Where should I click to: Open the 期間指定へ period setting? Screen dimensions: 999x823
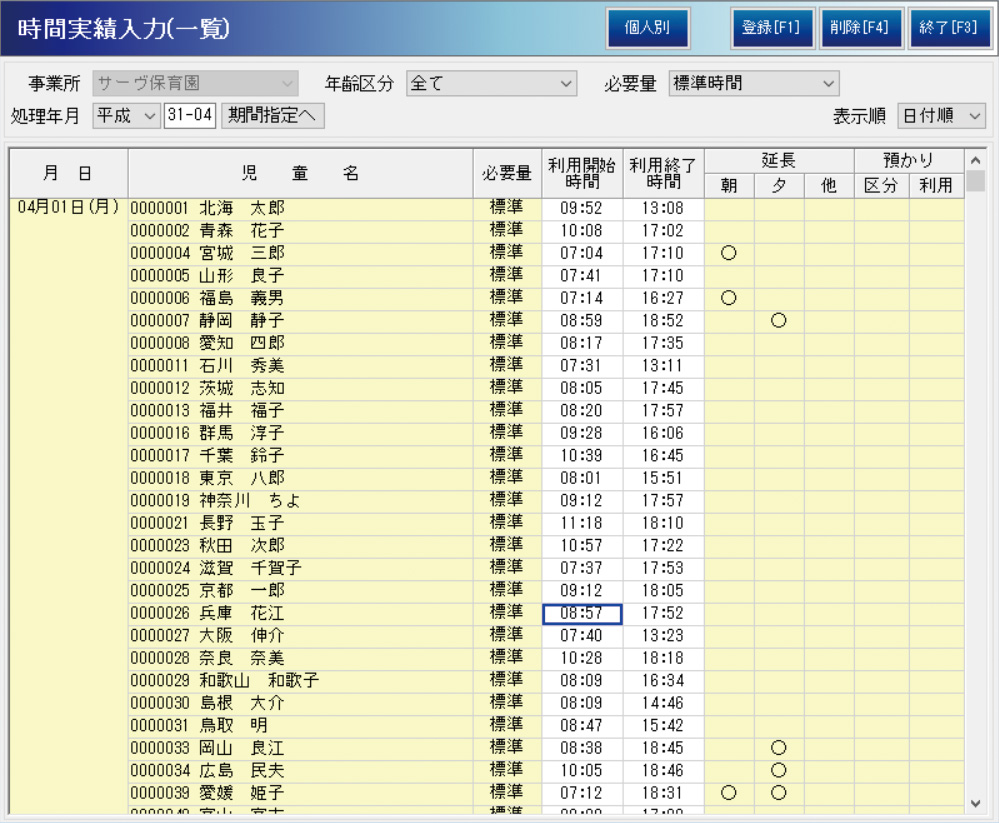coord(272,115)
